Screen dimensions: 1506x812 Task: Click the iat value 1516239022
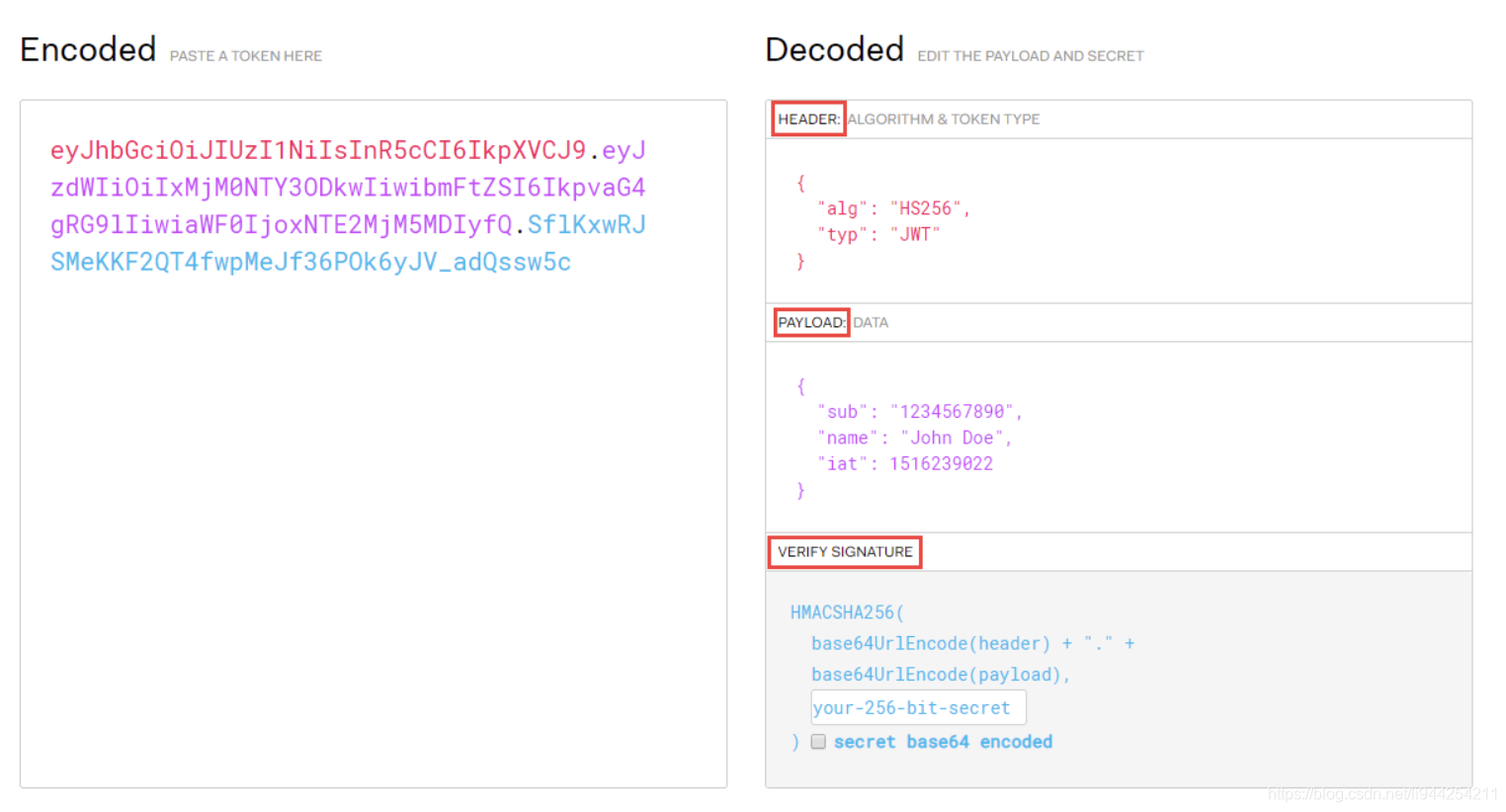tap(941, 463)
